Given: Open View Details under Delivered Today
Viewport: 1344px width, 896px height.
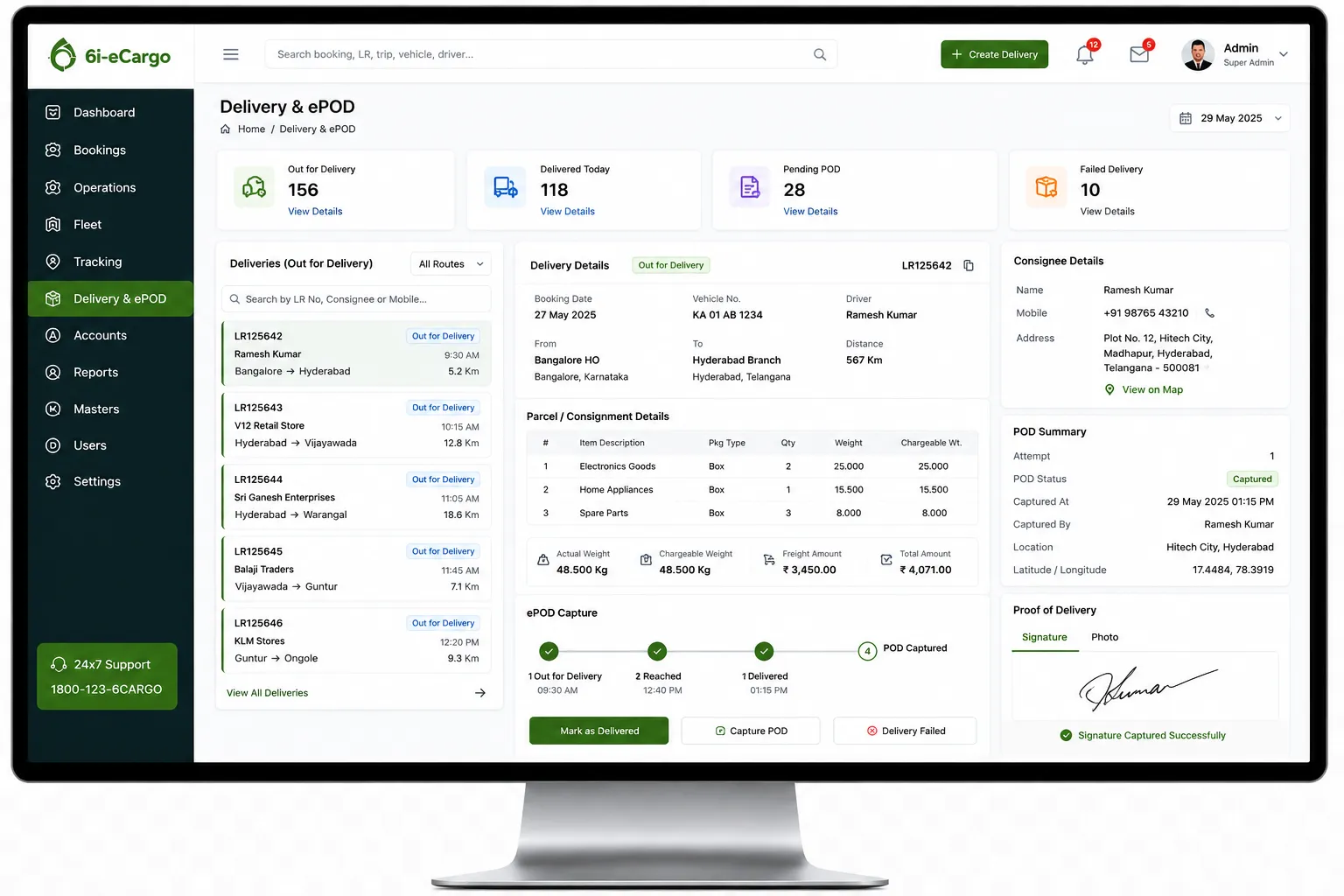Looking at the screenshot, I should click(x=567, y=212).
